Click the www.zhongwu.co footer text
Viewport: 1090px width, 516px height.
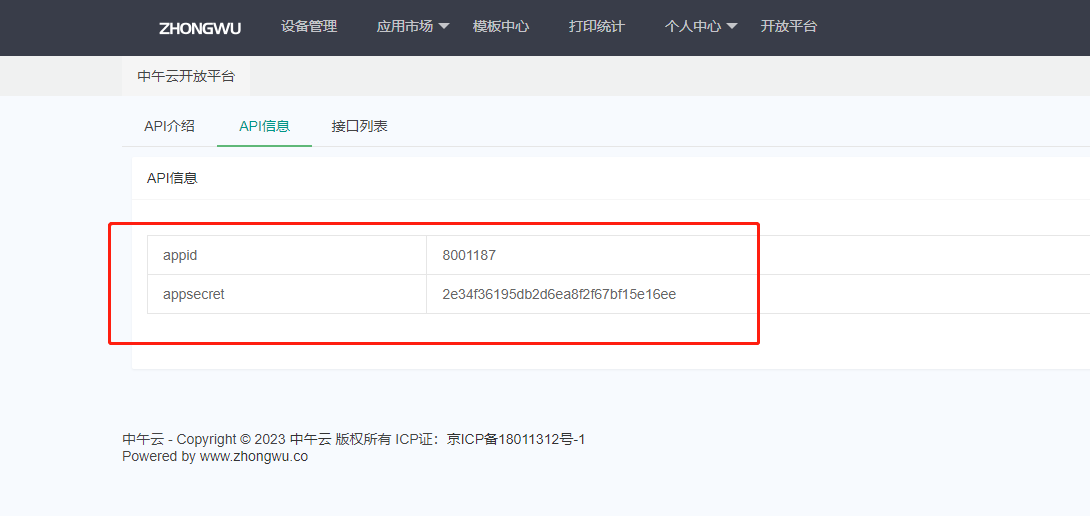pos(254,457)
